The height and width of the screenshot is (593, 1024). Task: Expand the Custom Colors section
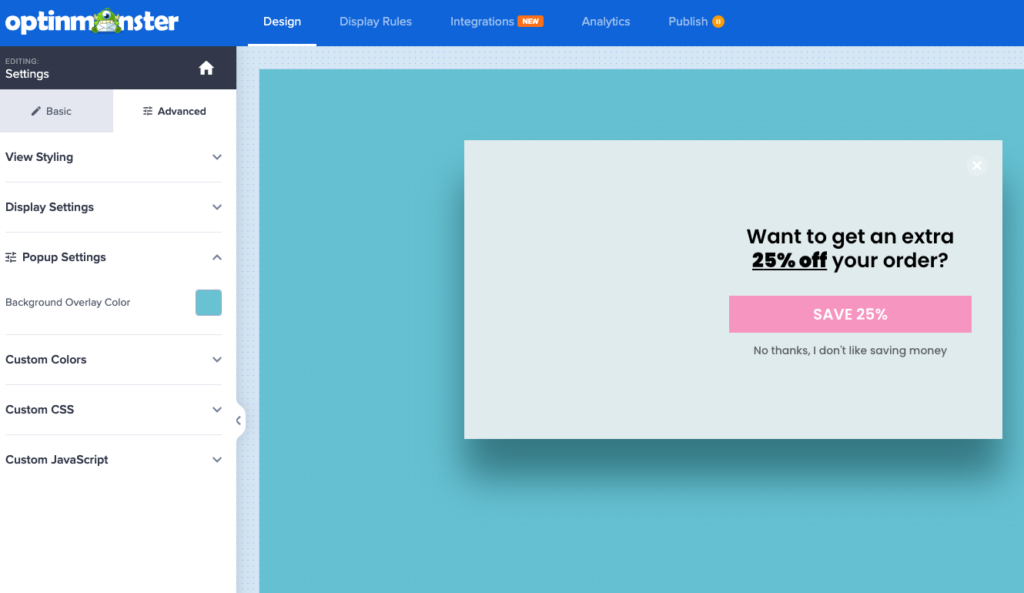217,359
